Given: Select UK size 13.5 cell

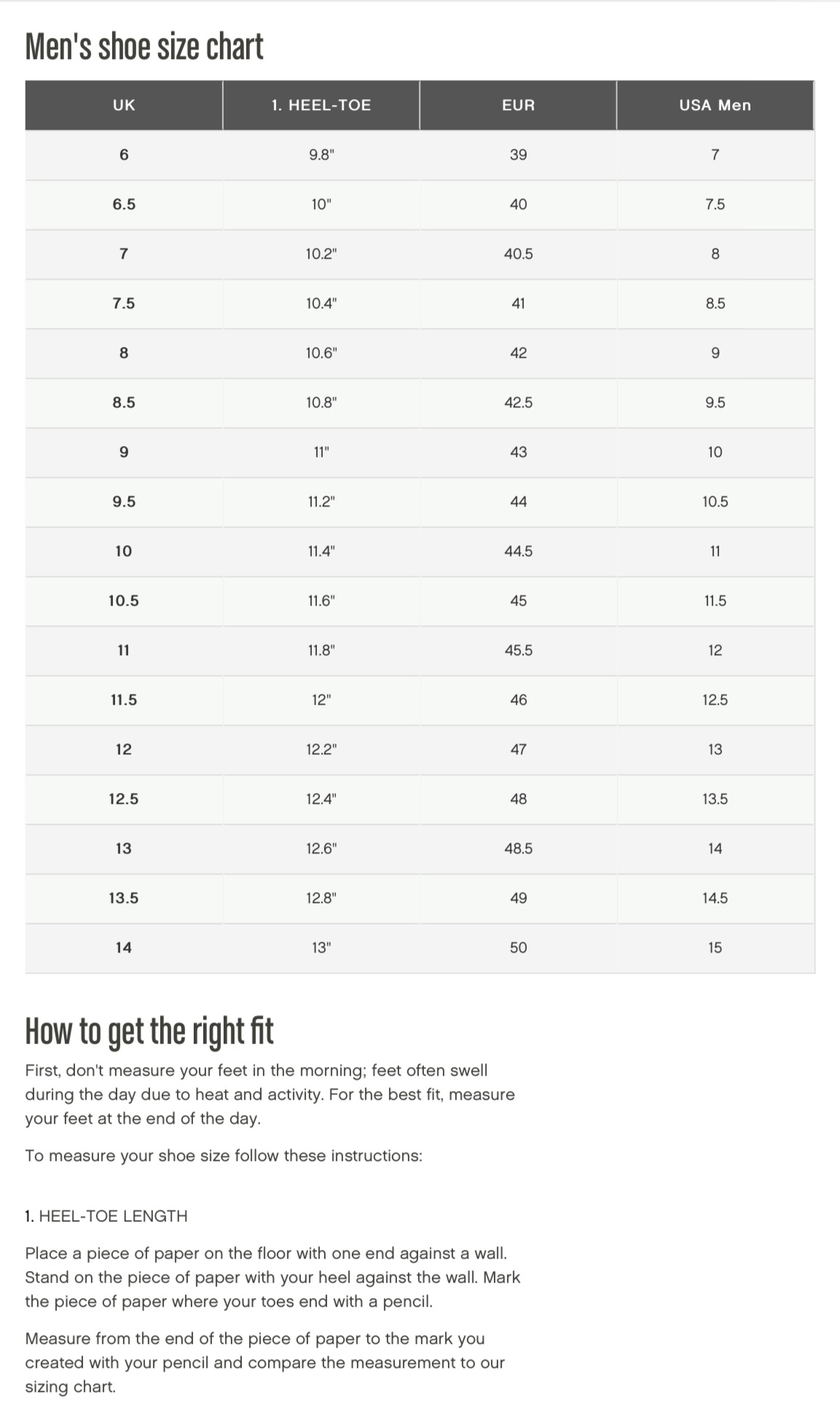Looking at the screenshot, I should [124, 898].
